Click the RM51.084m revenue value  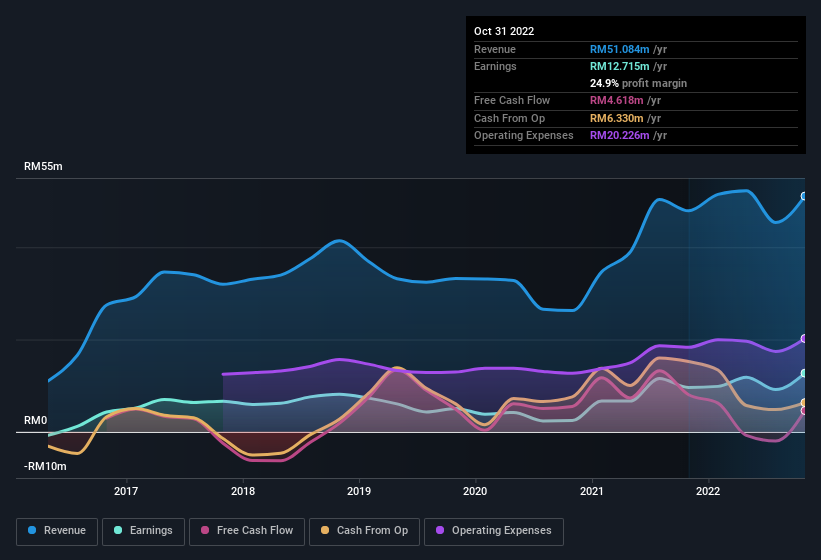click(619, 49)
